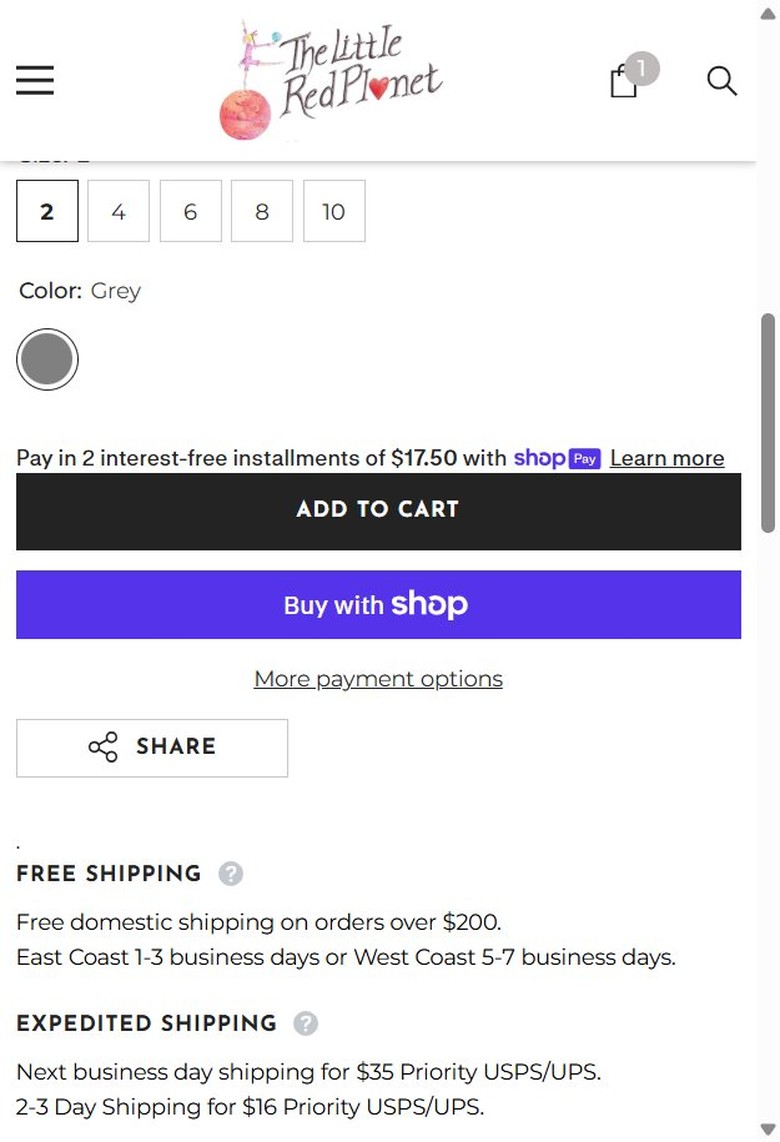Click the Share button
780x1142 pixels.
point(152,748)
